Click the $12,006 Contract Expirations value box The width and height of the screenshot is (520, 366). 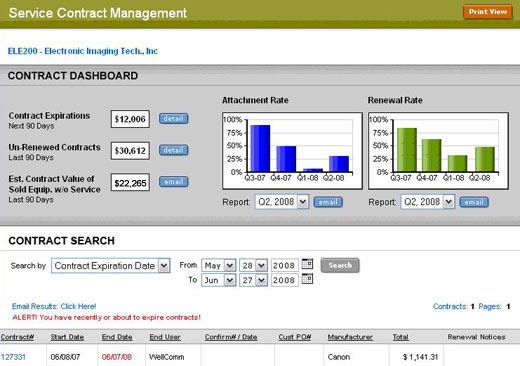[130, 119]
